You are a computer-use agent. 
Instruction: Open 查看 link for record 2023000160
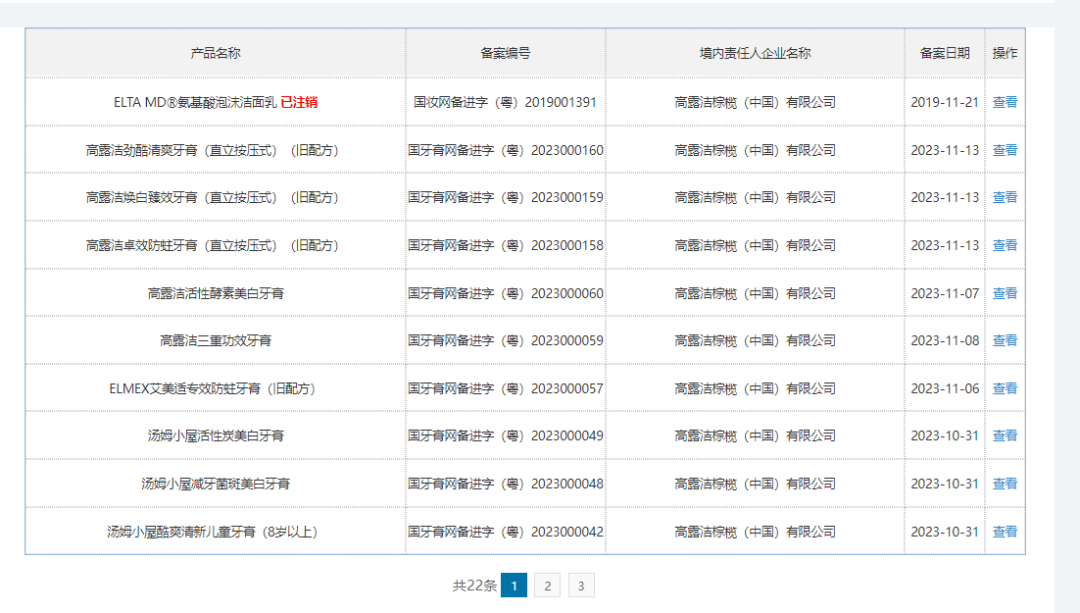(x=1004, y=150)
